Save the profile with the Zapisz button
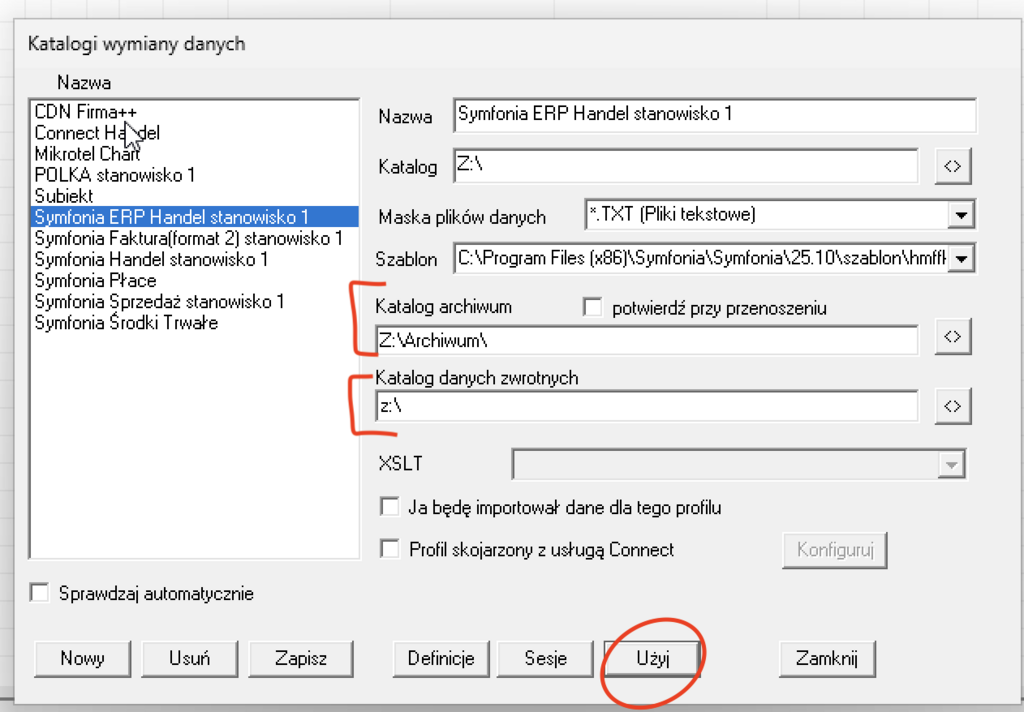The width and height of the screenshot is (1024, 712). click(301, 658)
